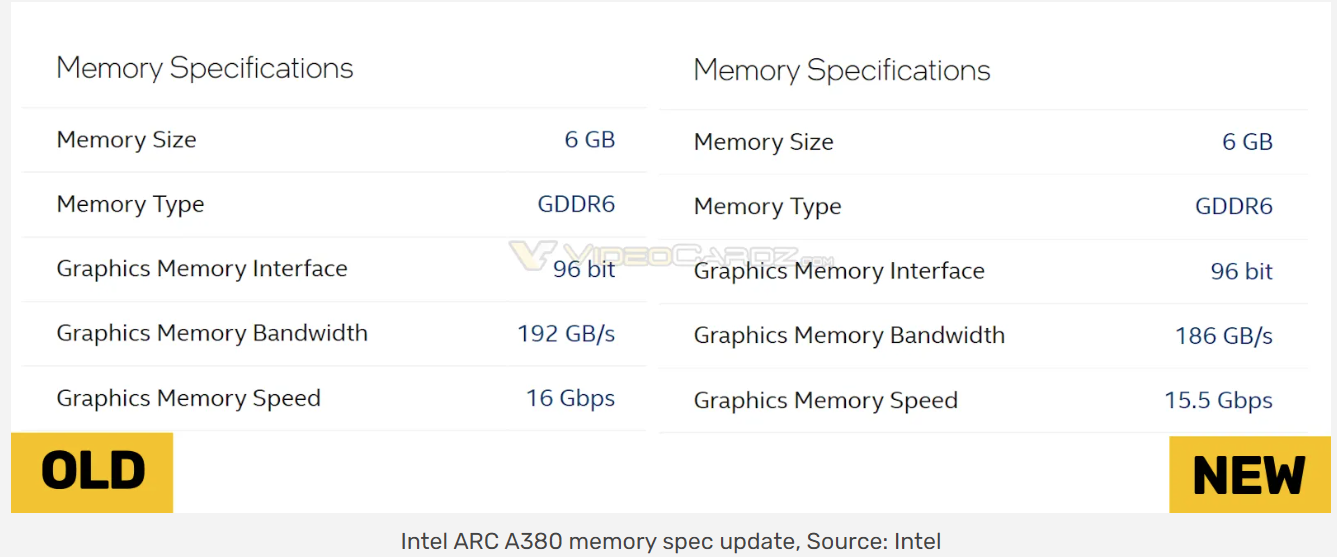Click Graphics Memory Speed label in NEW panel
The height and width of the screenshot is (557, 1337).
point(826,400)
